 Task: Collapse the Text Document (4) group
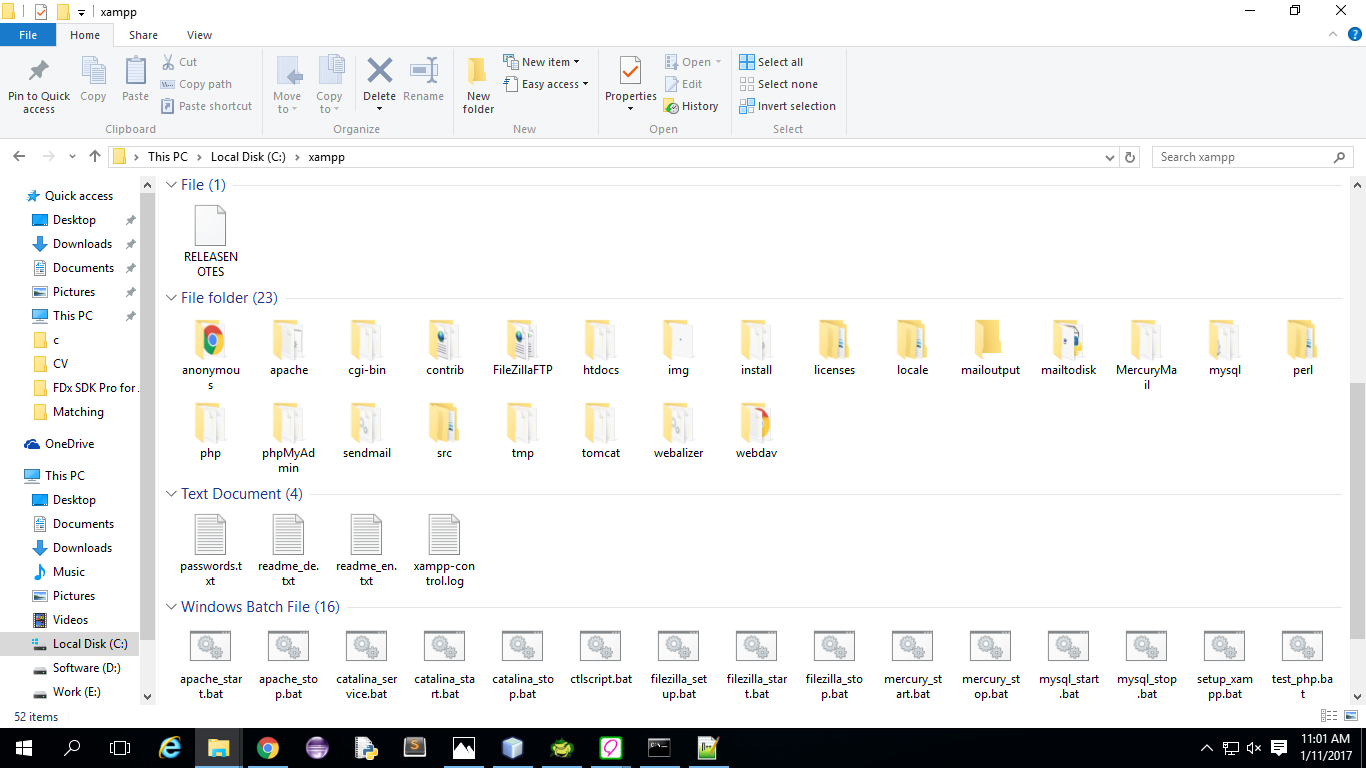tap(172, 494)
